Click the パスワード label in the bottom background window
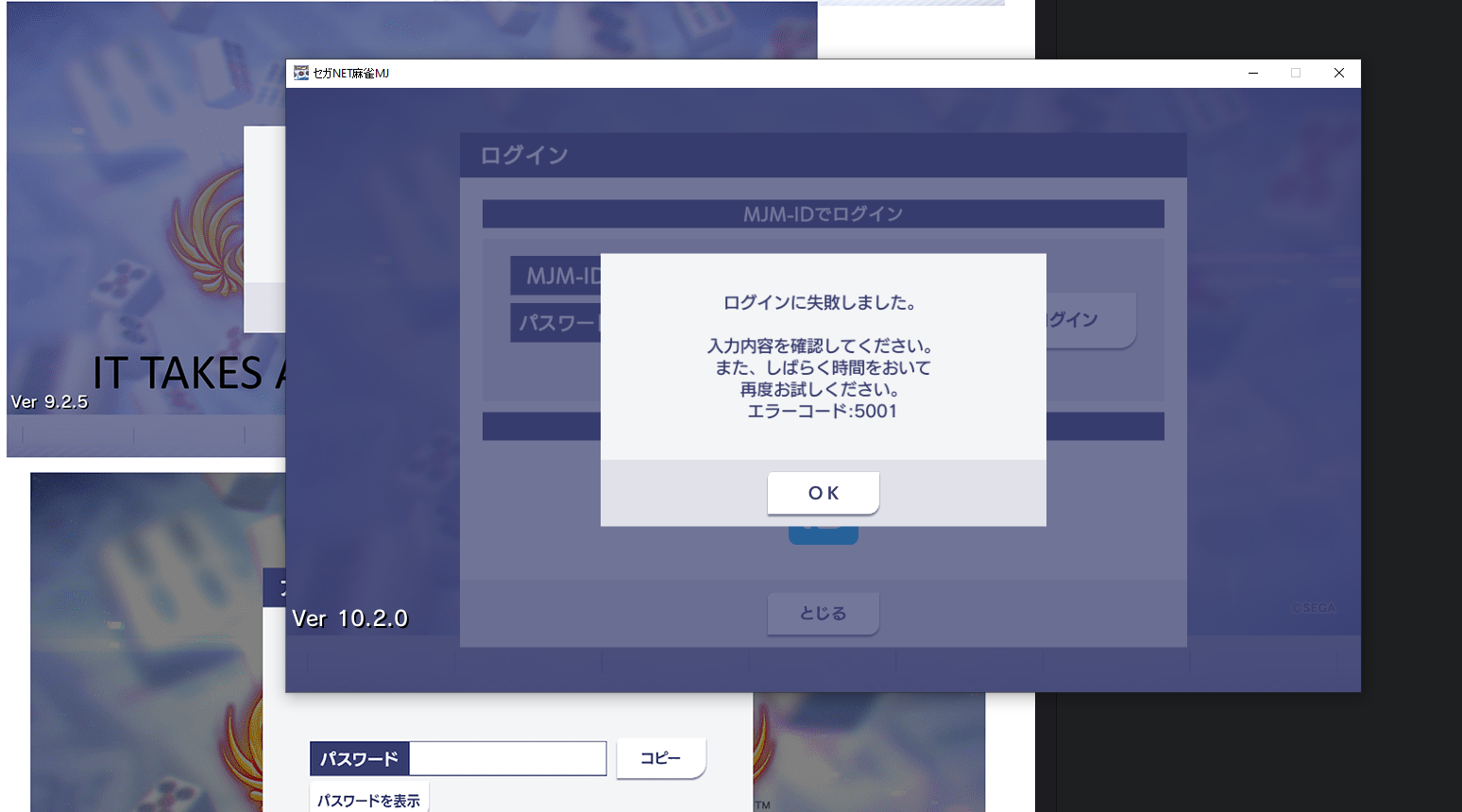The image size is (1462, 812). click(360, 758)
